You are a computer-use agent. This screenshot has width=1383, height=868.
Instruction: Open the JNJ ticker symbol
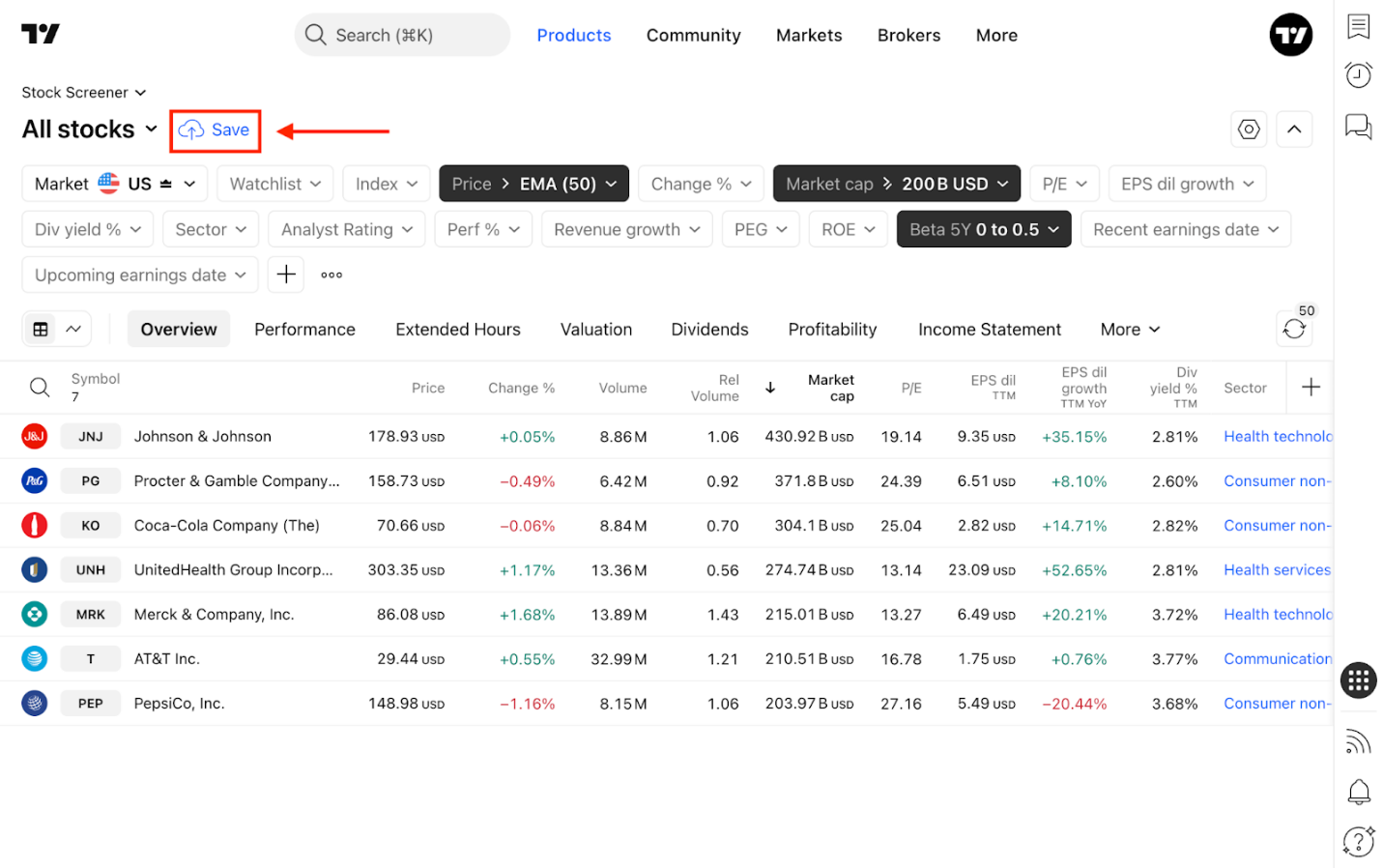coord(91,437)
